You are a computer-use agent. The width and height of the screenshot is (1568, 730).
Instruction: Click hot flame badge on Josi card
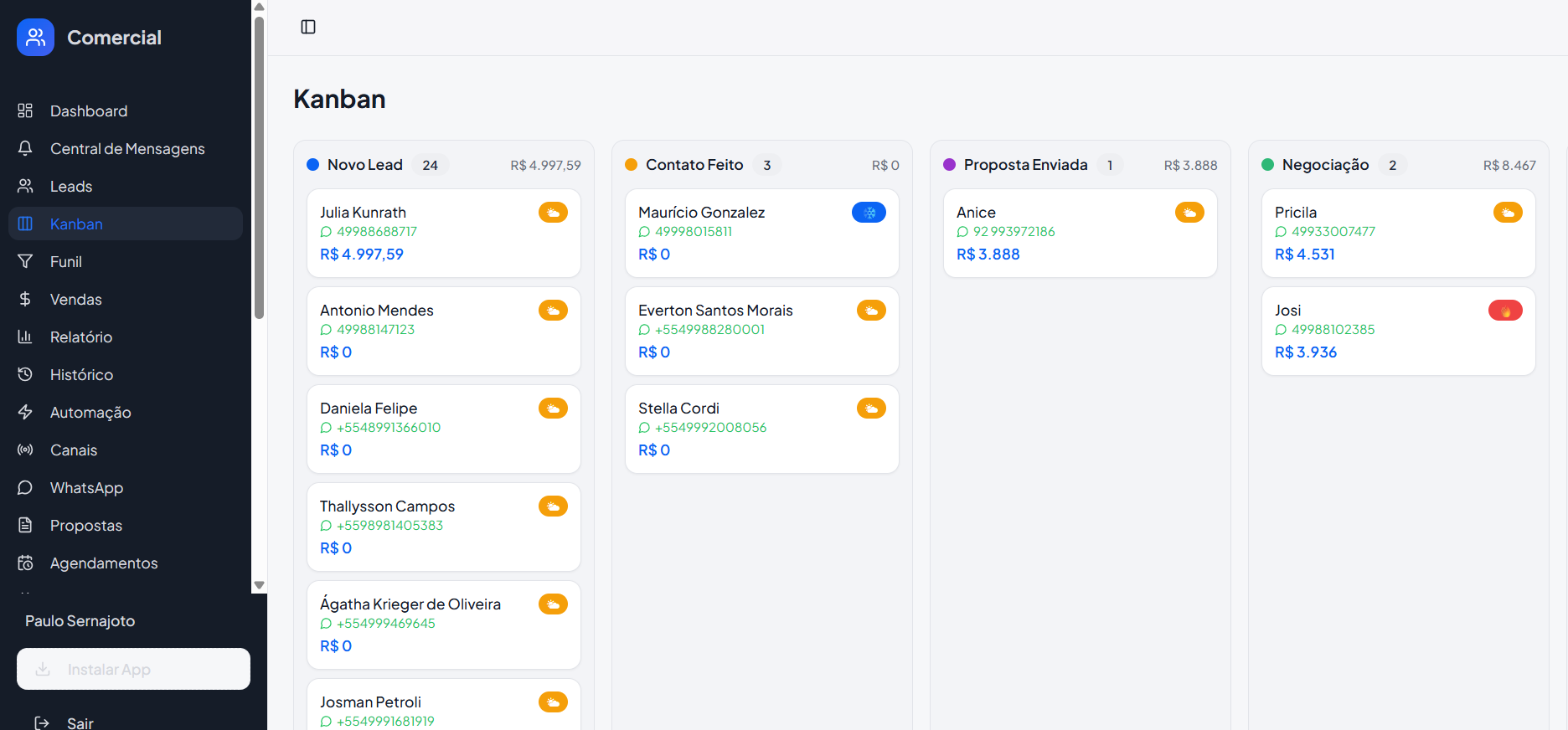pyautogui.click(x=1505, y=311)
